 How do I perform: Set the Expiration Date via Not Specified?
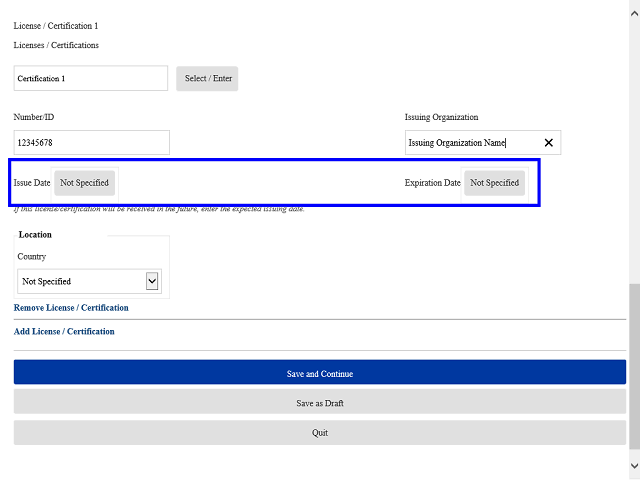coord(494,183)
